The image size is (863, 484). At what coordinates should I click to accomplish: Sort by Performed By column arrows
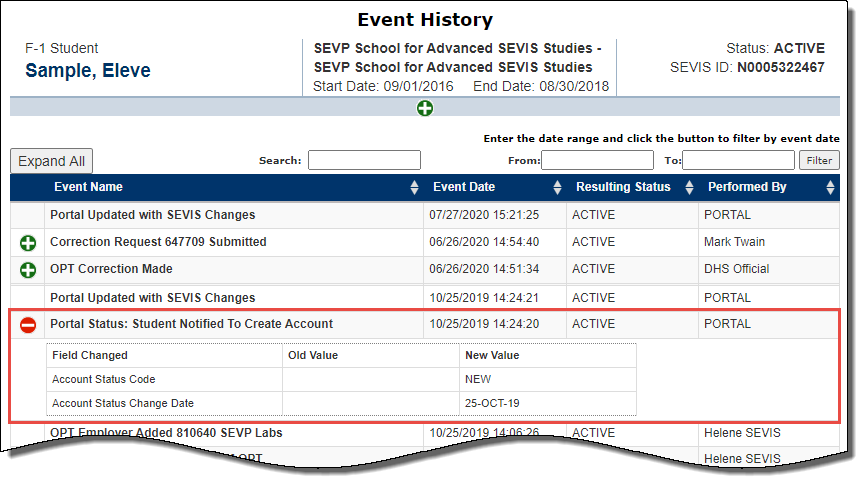pyautogui.click(x=830, y=188)
